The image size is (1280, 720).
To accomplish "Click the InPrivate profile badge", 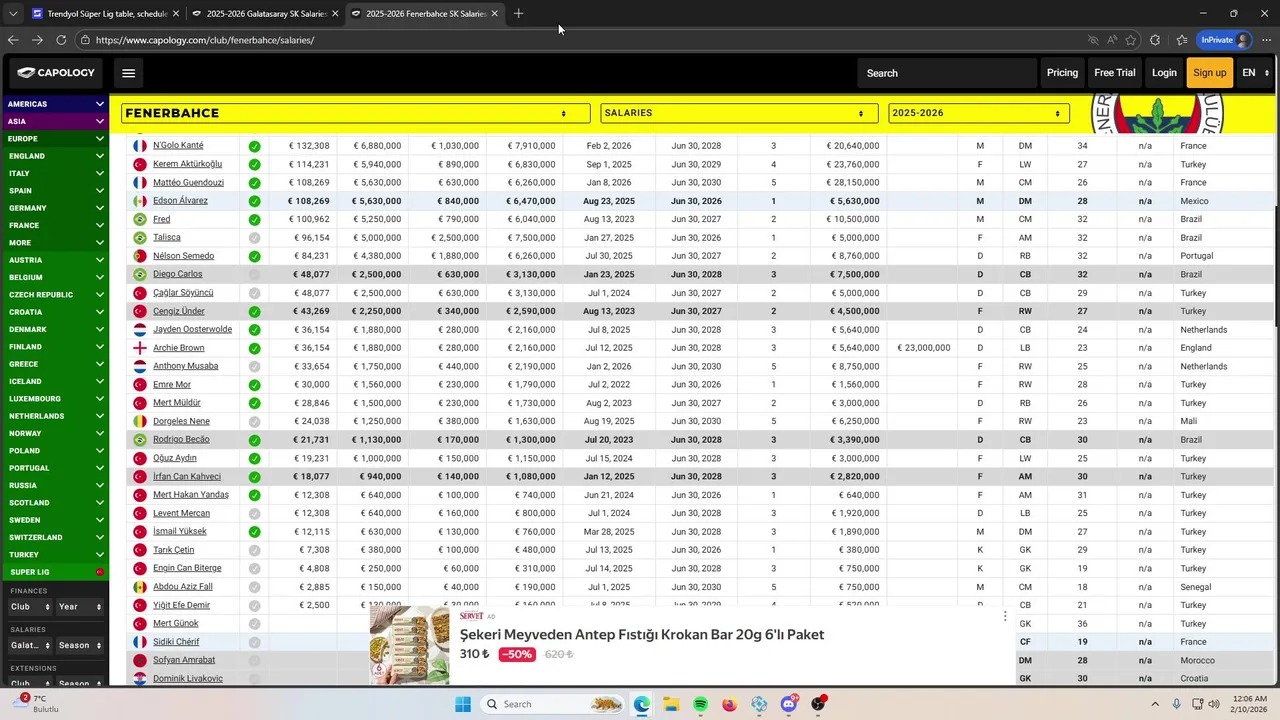I will click(1225, 40).
